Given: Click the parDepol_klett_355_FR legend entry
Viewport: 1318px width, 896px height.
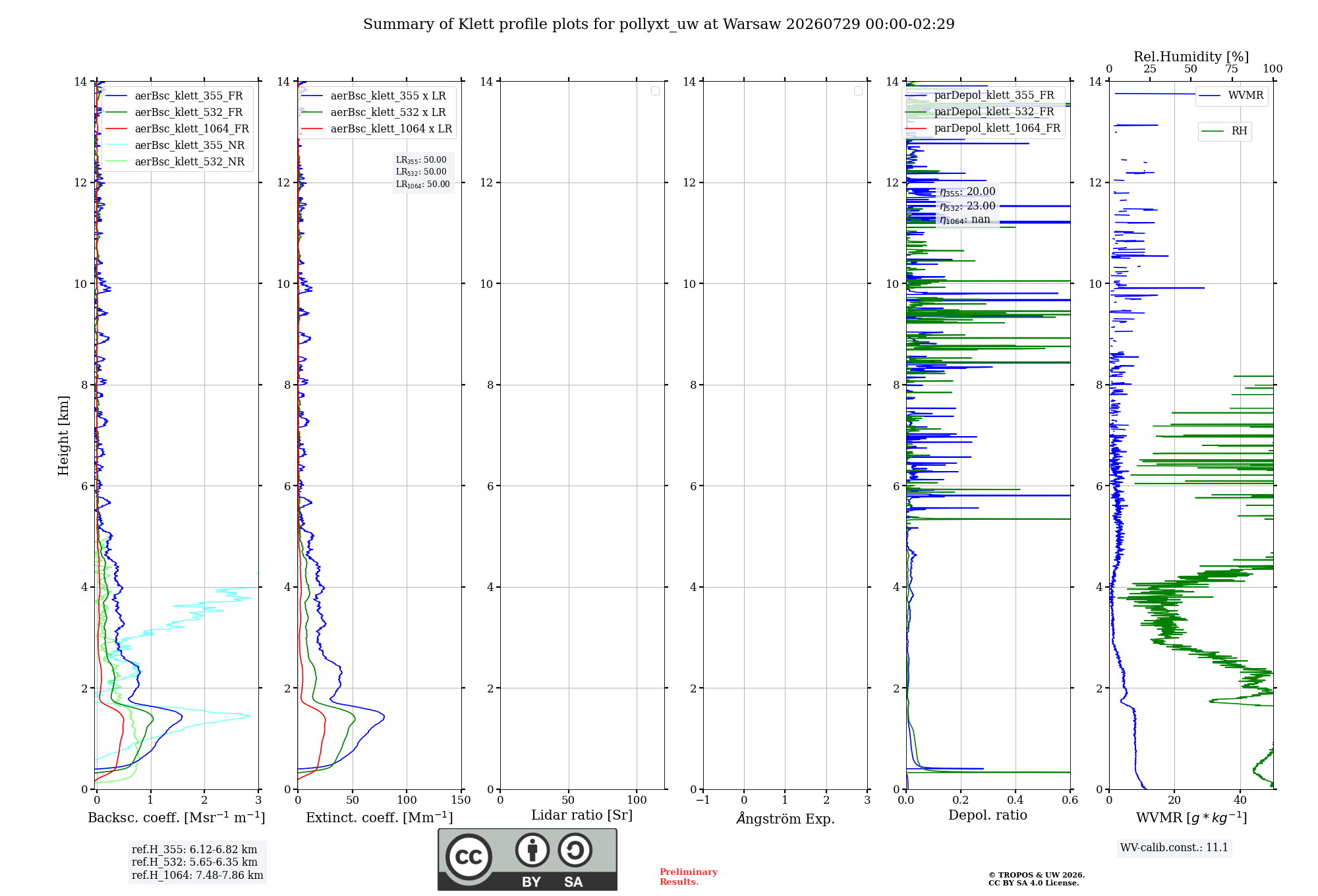Looking at the screenshot, I should (981, 96).
